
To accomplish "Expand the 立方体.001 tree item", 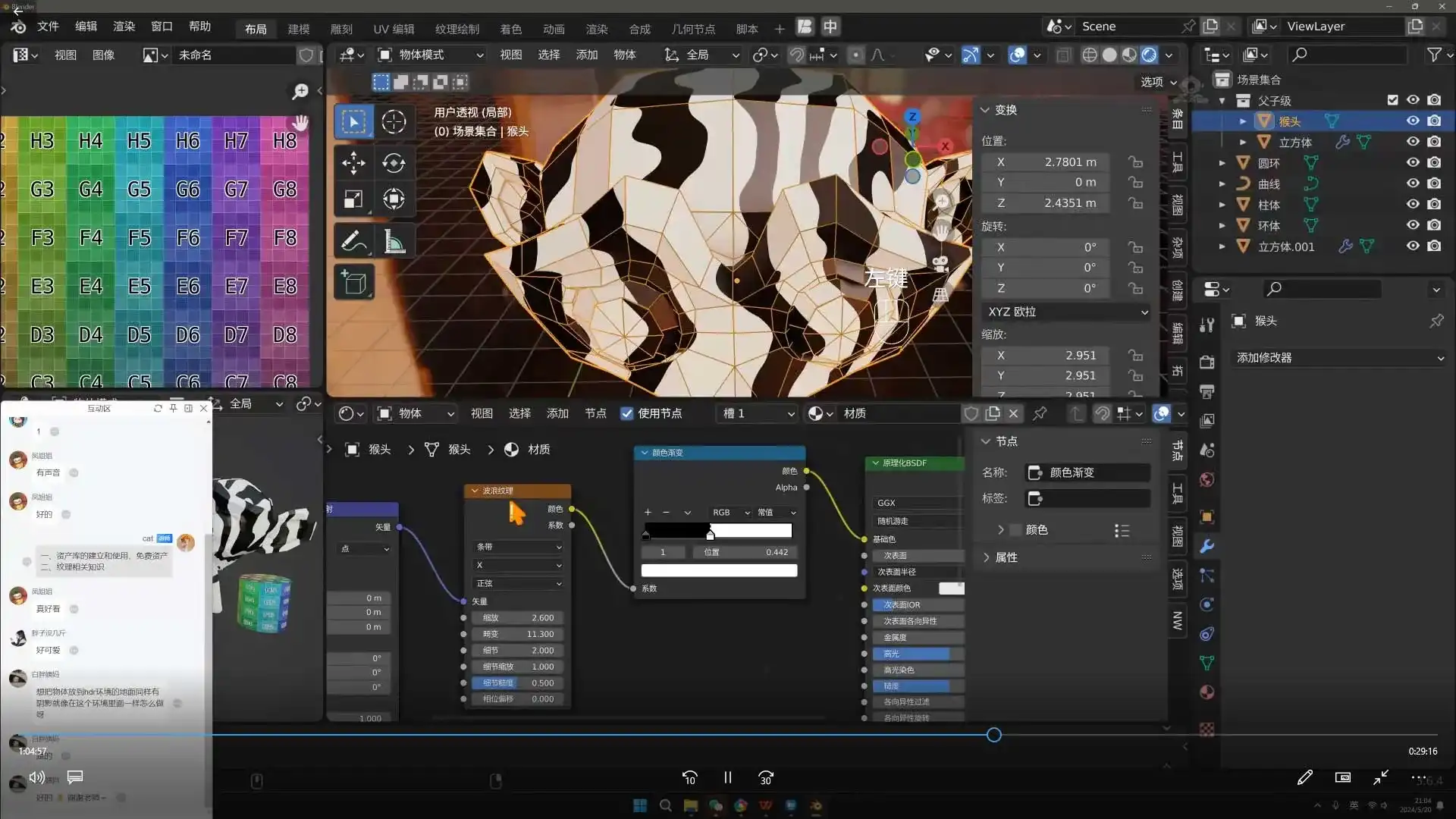I will click(1222, 246).
